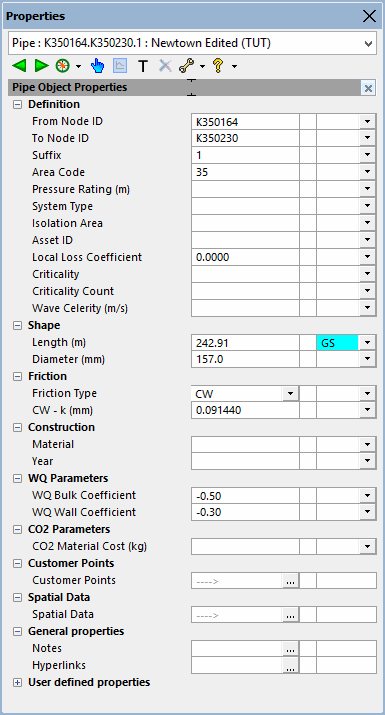
Task: Click the Suffix value field
Action: [x=245, y=155]
